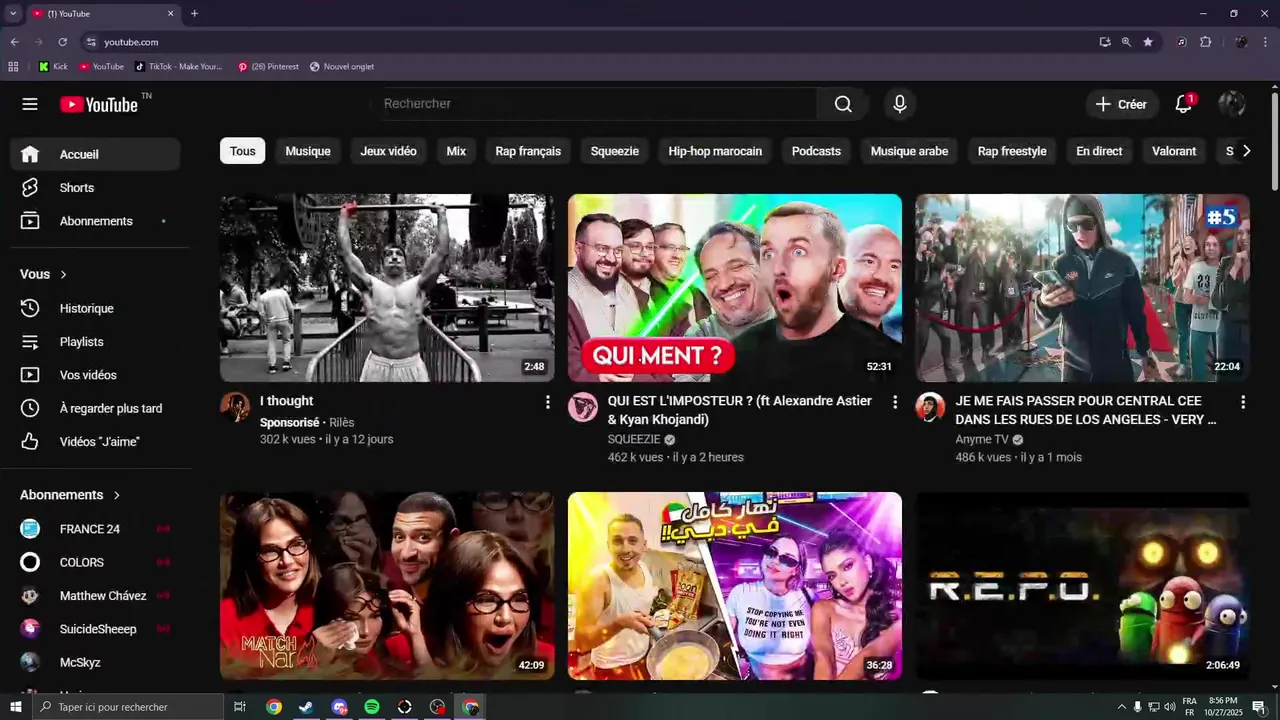Image resolution: width=1280 pixels, height=720 pixels.
Task: Click the bookmark star icon
Action: 1148,42
